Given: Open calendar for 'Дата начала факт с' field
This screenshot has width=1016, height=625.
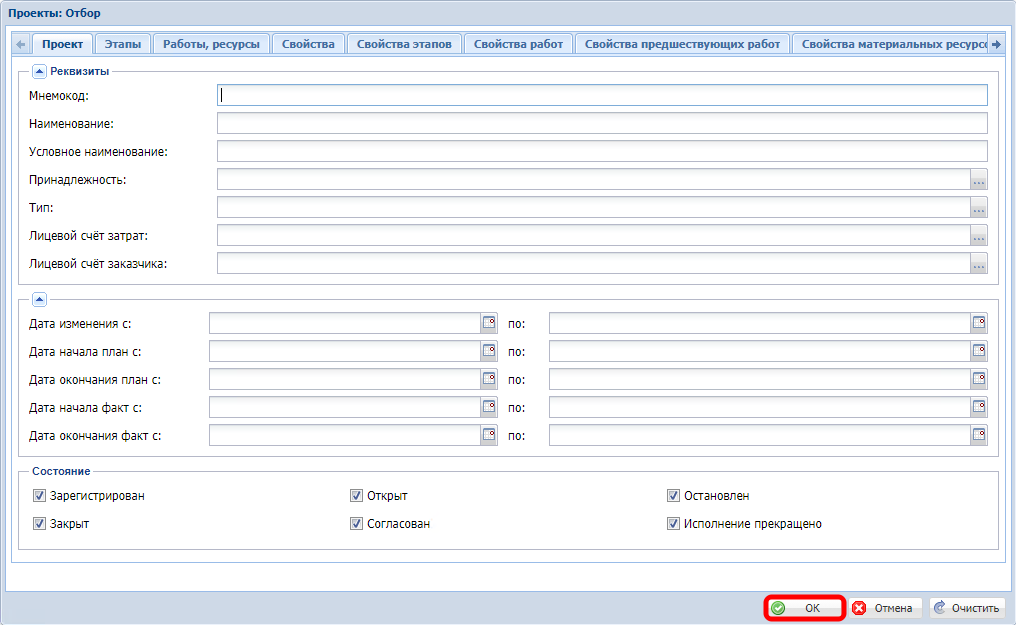Looking at the screenshot, I should pos(489,407).
